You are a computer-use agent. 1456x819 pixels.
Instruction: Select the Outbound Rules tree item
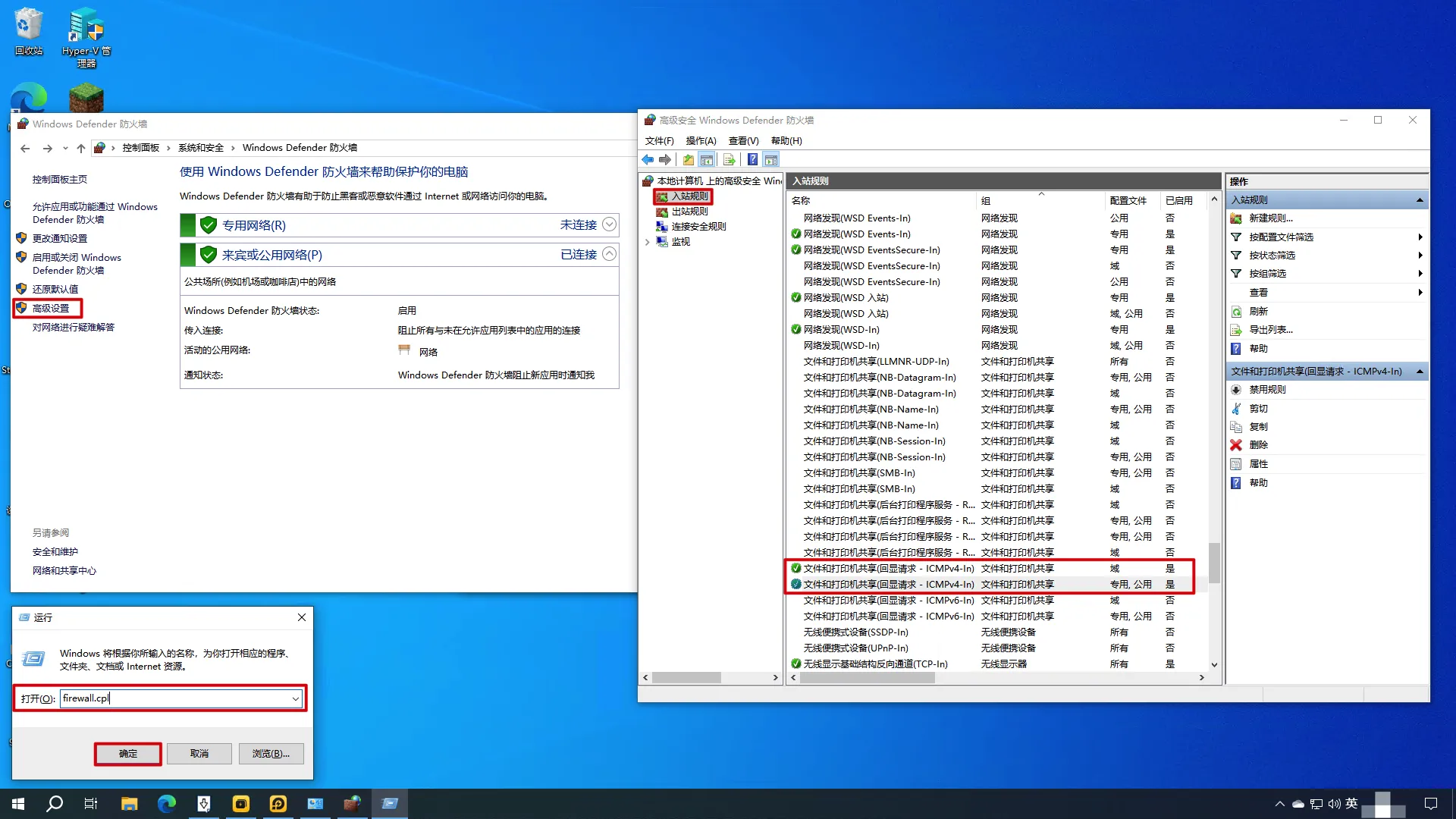coord(689,212)
